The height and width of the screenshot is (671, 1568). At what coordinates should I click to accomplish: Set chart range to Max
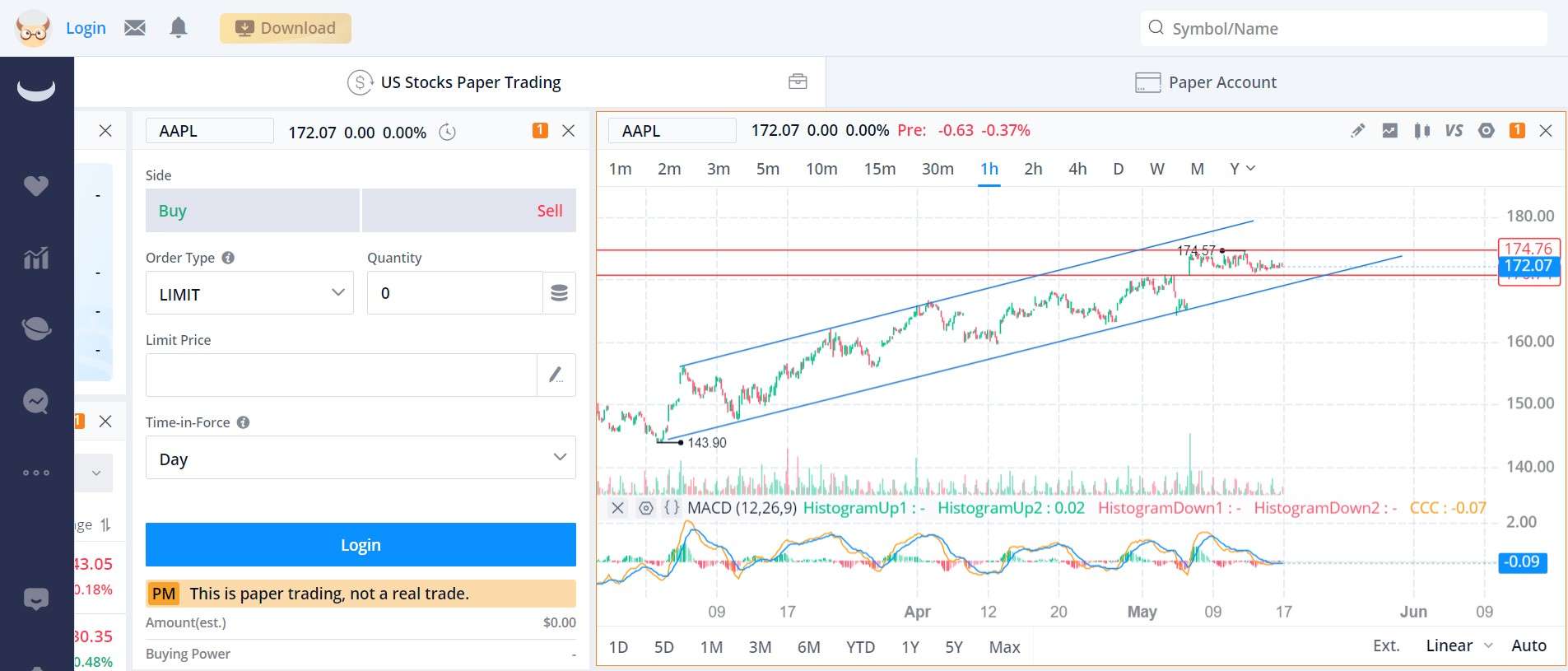(1004, 647)
